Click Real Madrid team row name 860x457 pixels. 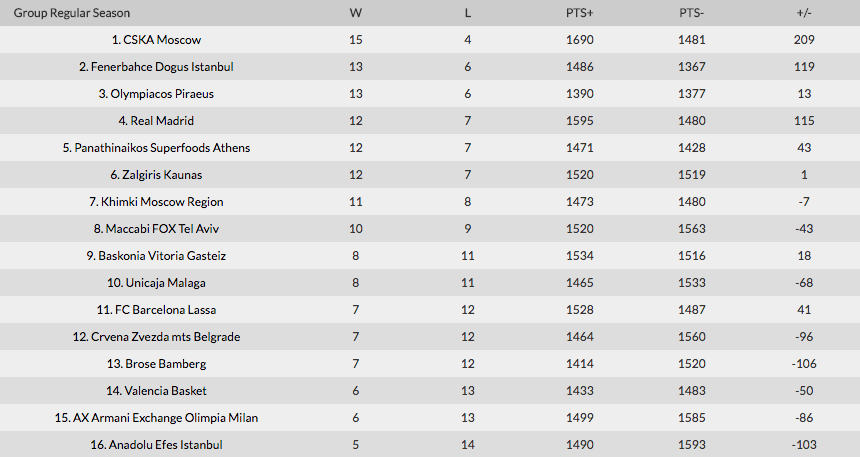[161, 121]
